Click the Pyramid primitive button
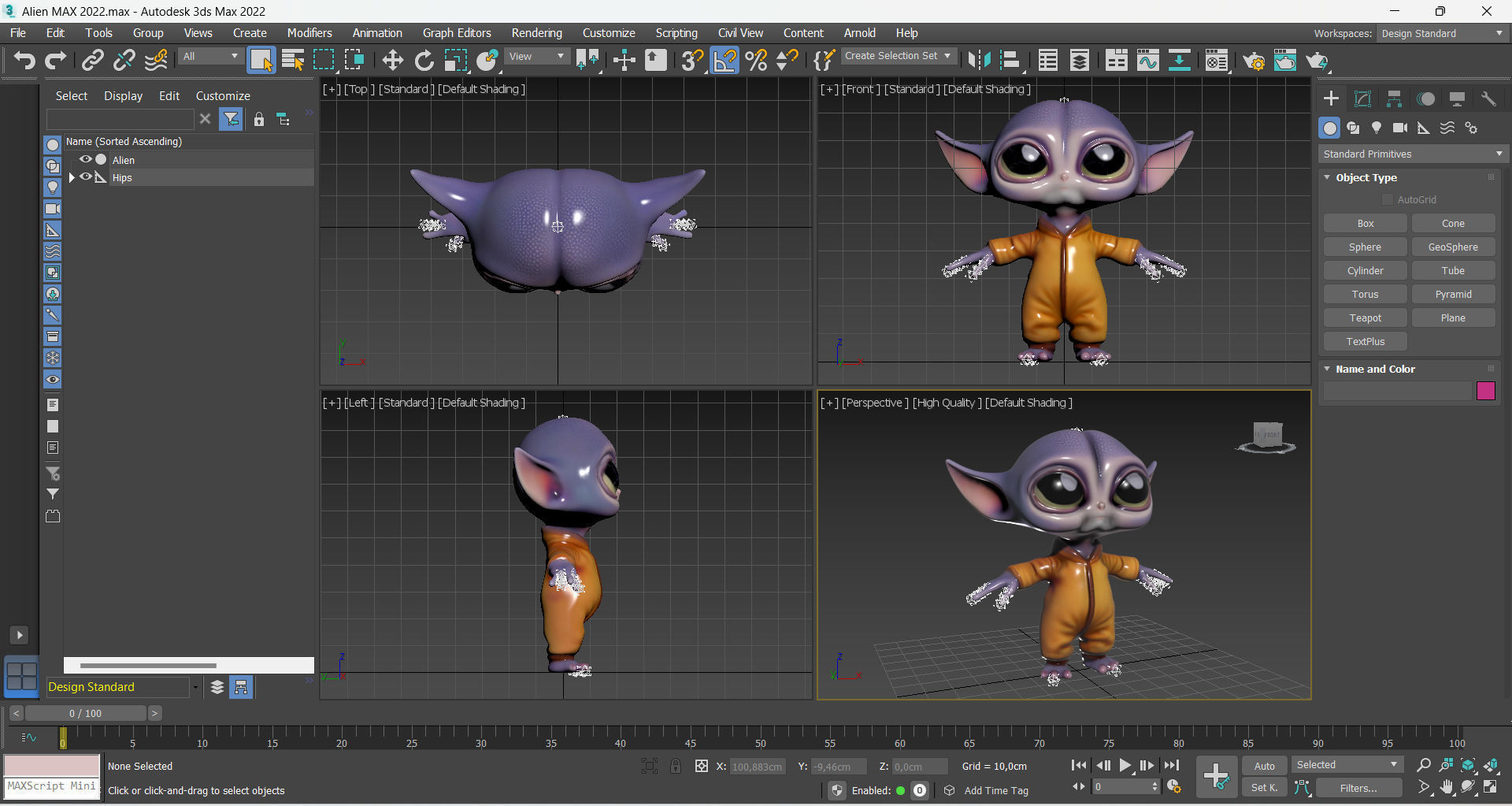This screenshot has height=806, width=1512. (1454, 295)
